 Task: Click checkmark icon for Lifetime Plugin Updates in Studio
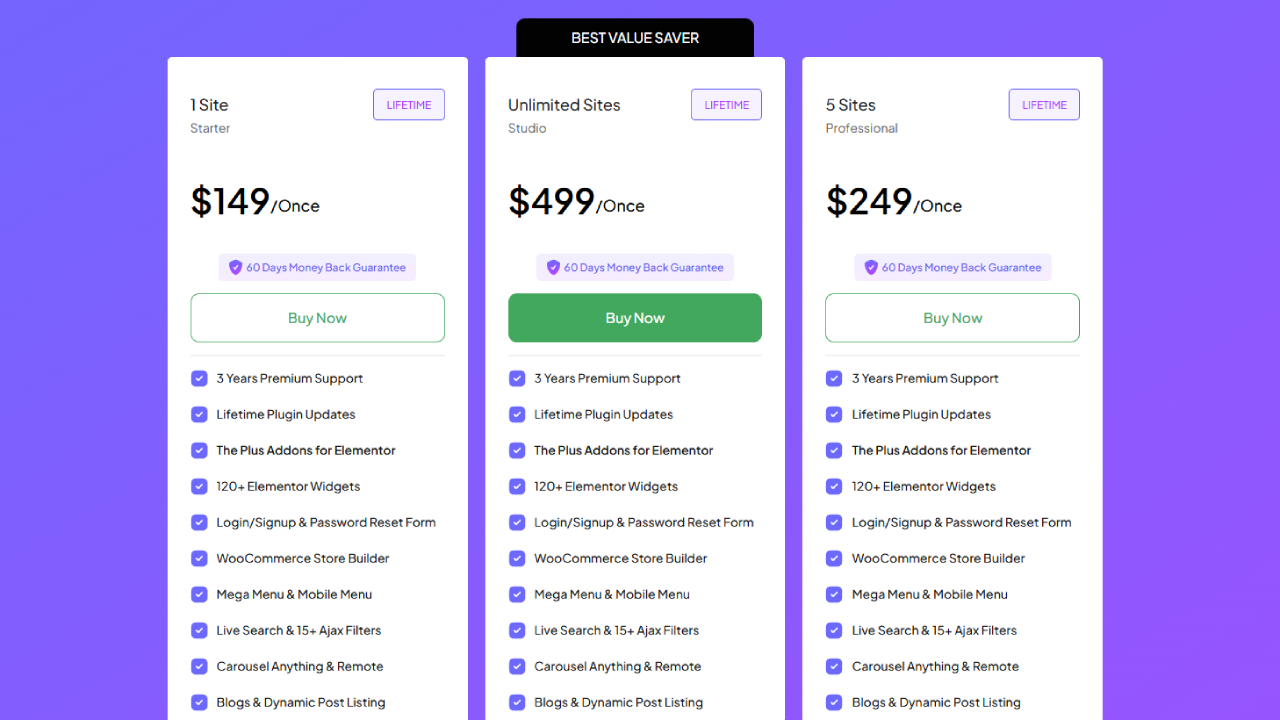click(x=517, y=414)
